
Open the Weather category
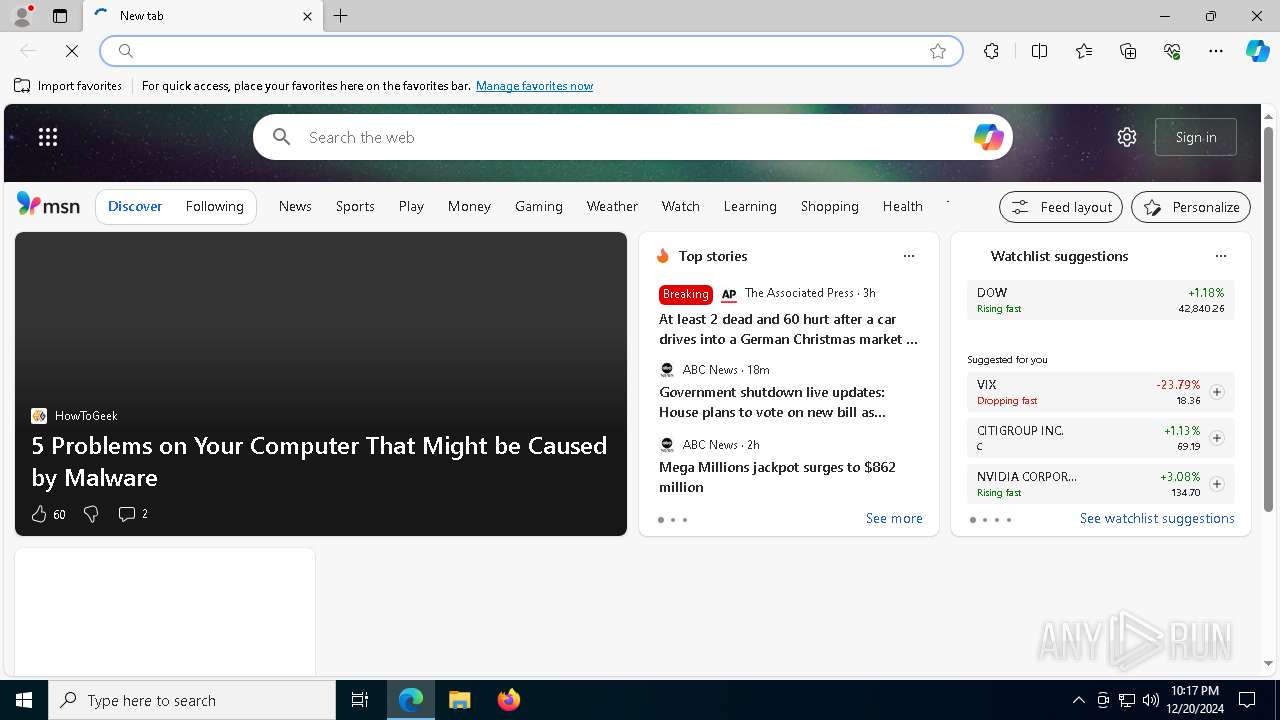612,206
